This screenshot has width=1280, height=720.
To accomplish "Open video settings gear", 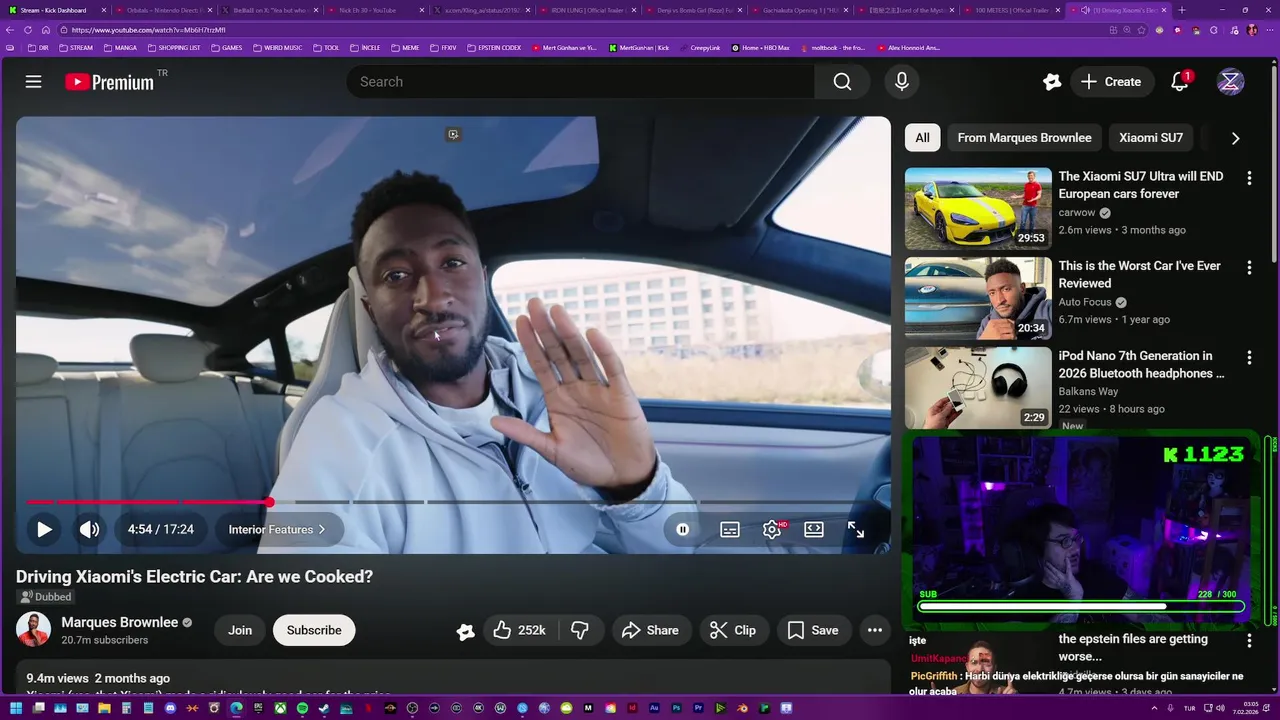I will point(772,530).
